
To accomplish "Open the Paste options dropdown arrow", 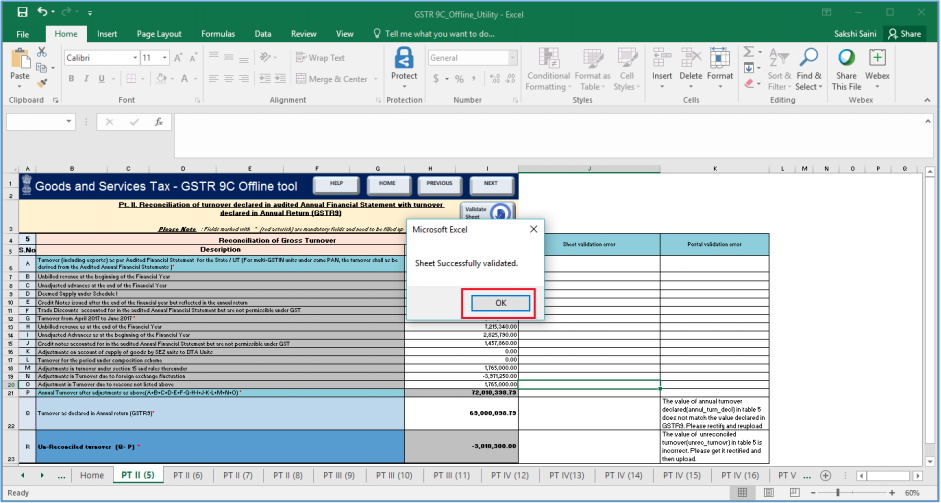I will coord(20,87).
